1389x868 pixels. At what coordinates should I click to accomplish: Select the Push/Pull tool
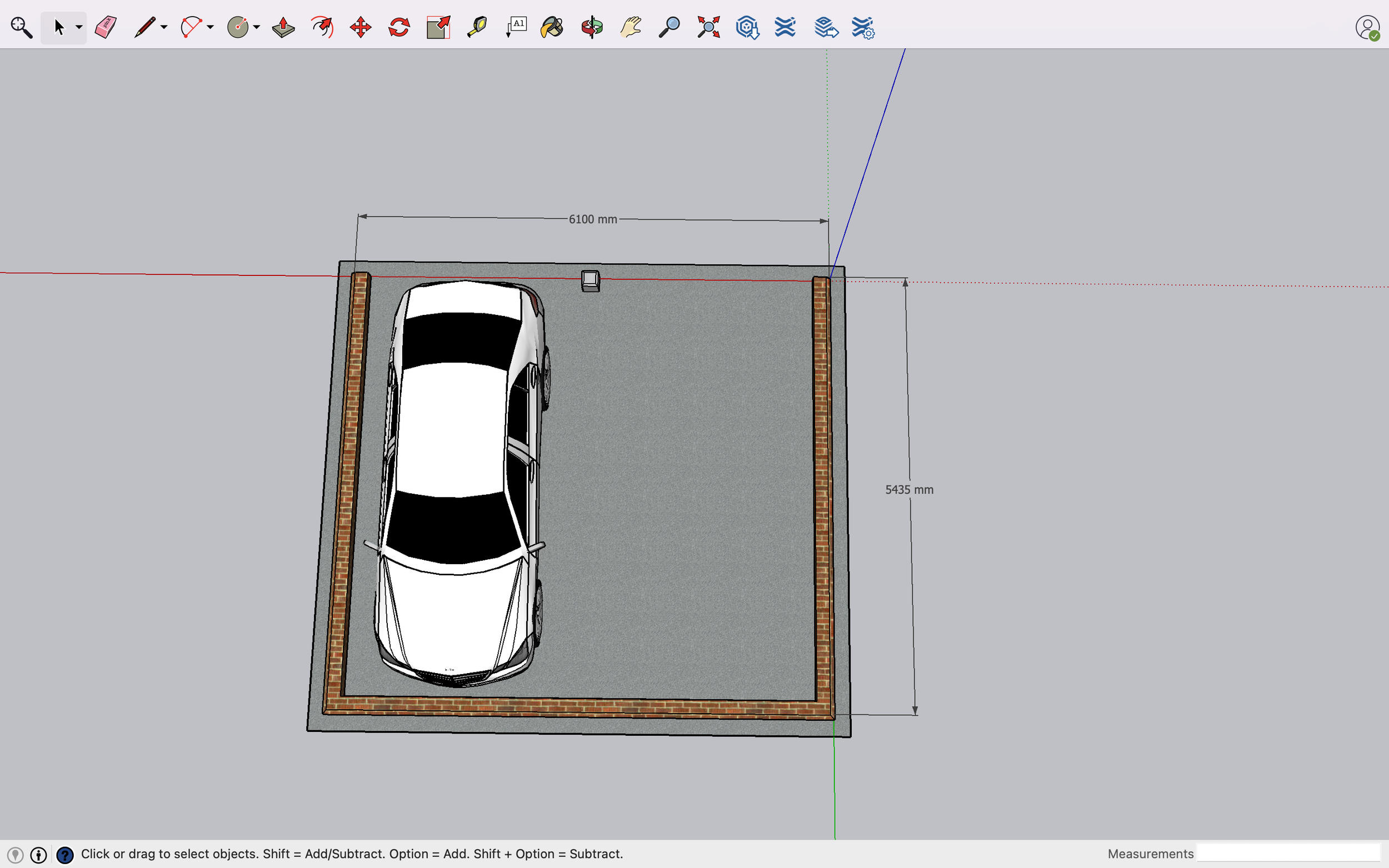coord(283,27)
